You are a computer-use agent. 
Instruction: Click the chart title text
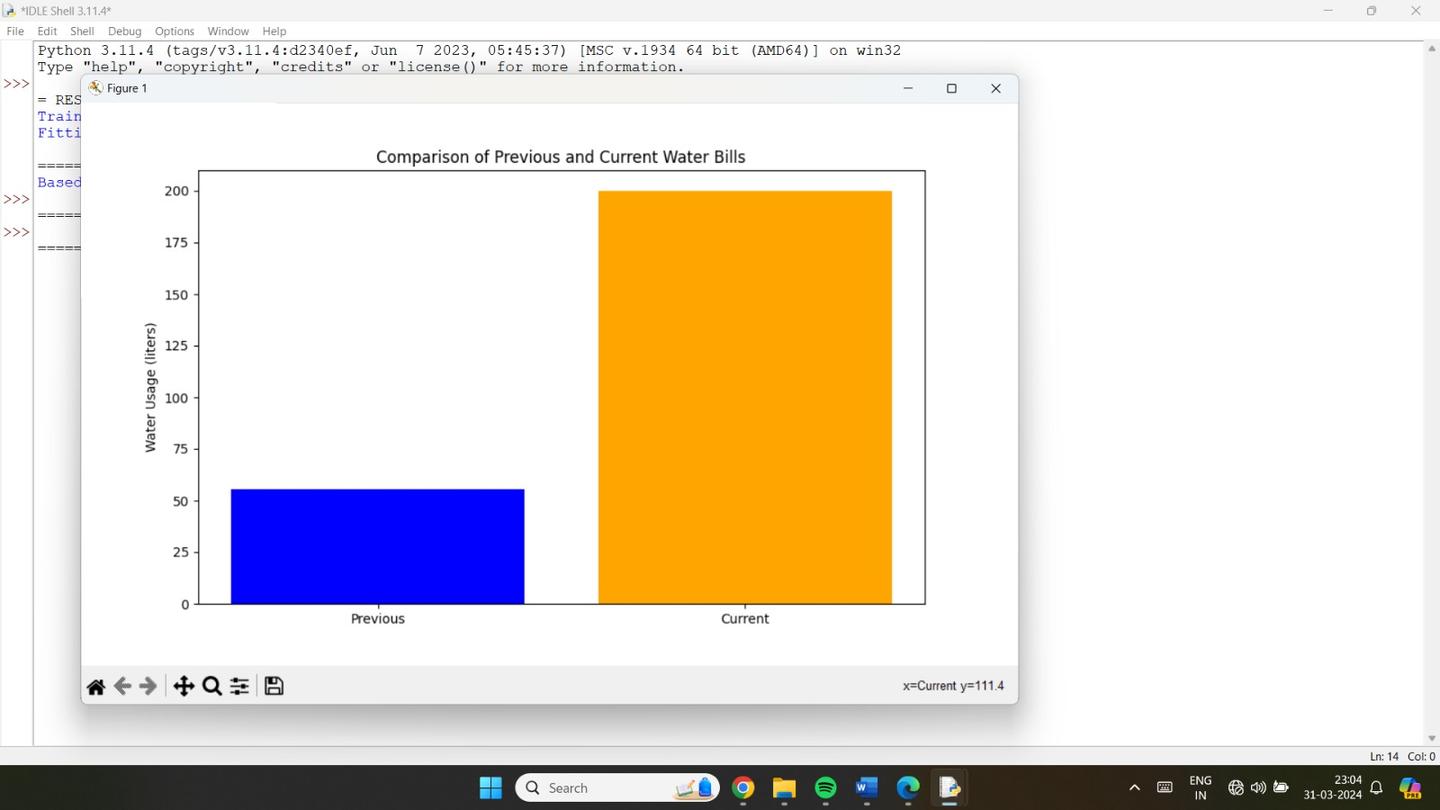560,157
